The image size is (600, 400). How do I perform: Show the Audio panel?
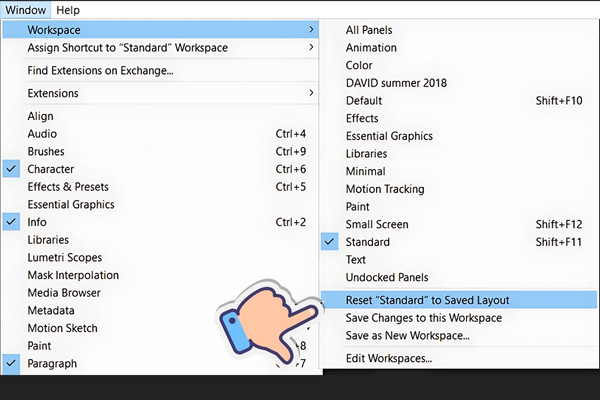160,134
